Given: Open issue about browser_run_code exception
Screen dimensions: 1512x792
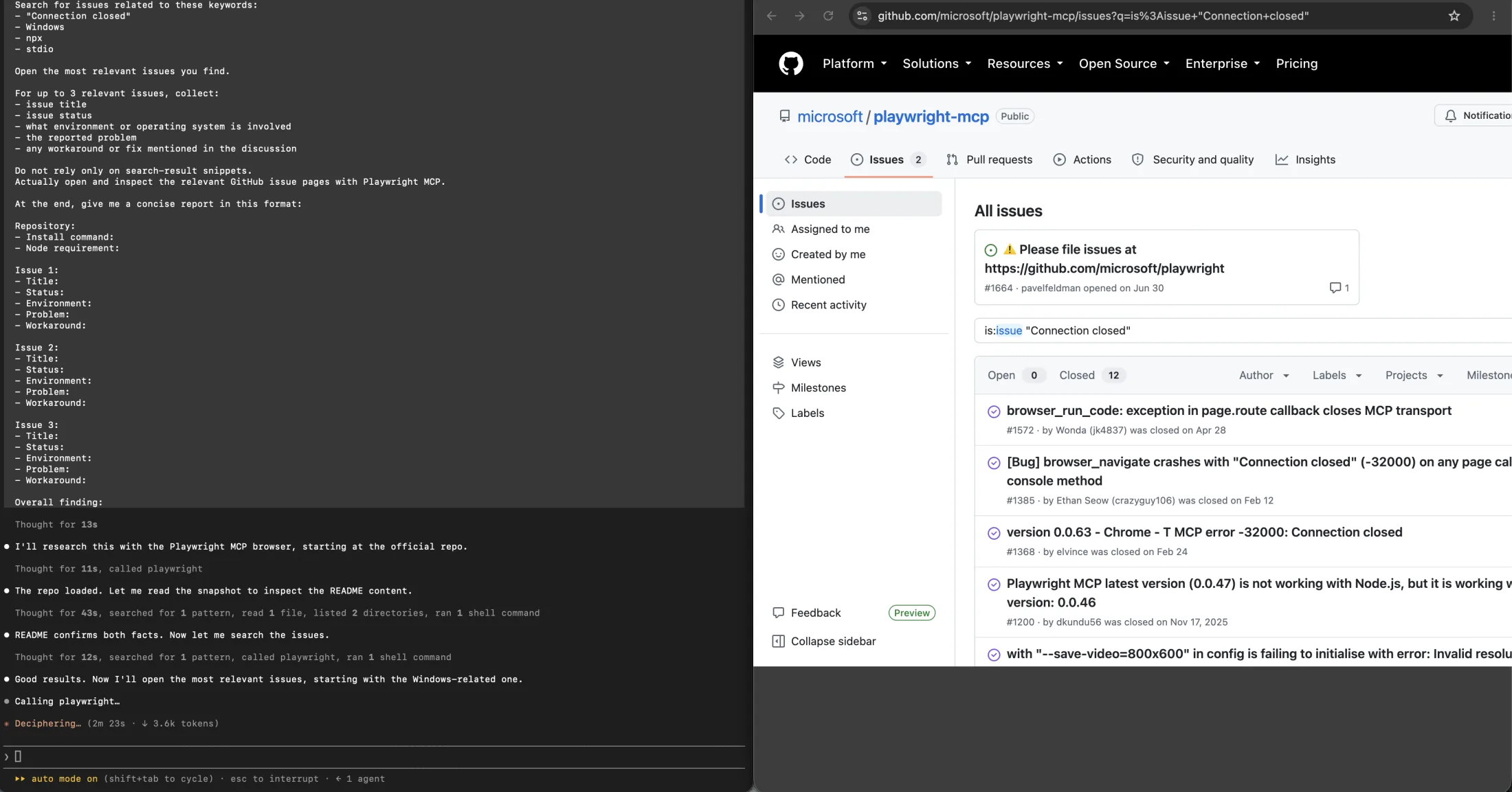Looking at the screenshot, I should pos(1229,411).
